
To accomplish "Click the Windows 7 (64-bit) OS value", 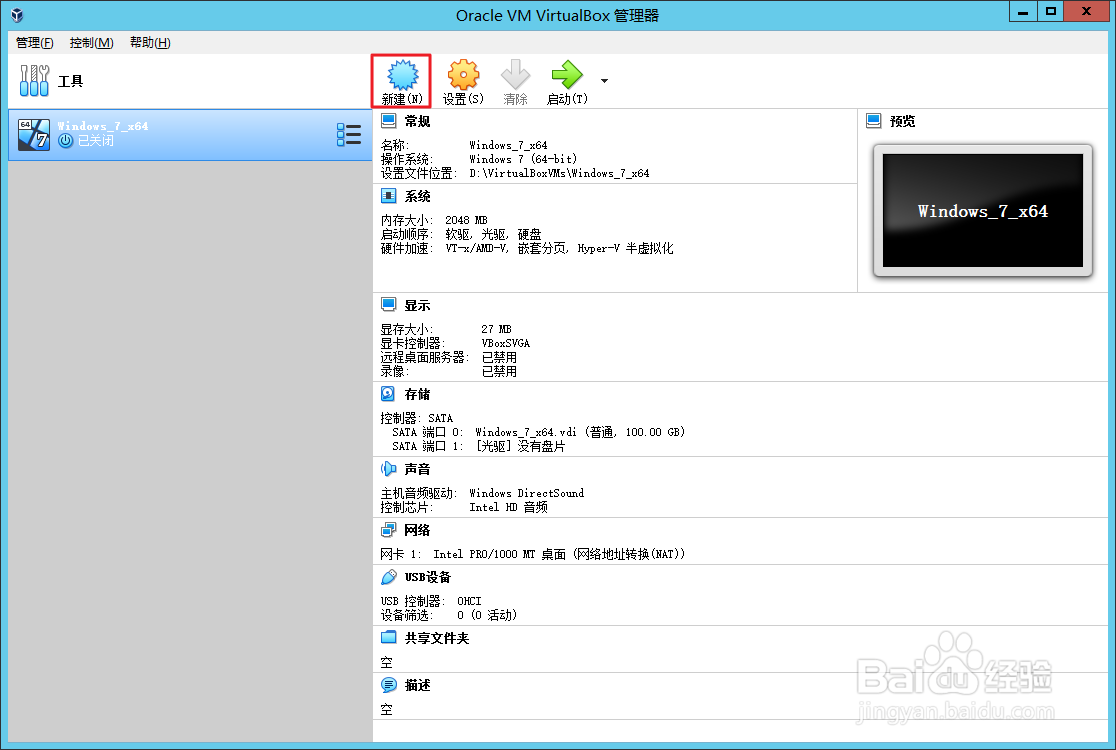I will (x=523, y=159).
